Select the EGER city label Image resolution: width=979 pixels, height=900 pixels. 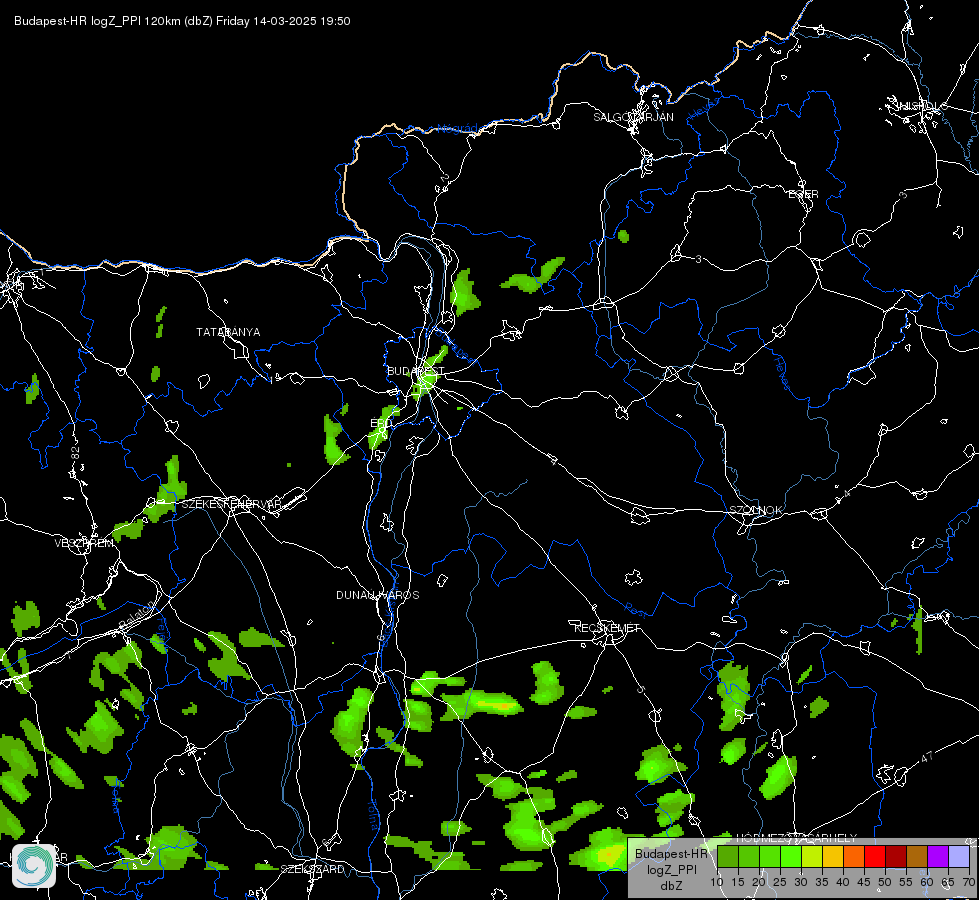click(803, 194)
